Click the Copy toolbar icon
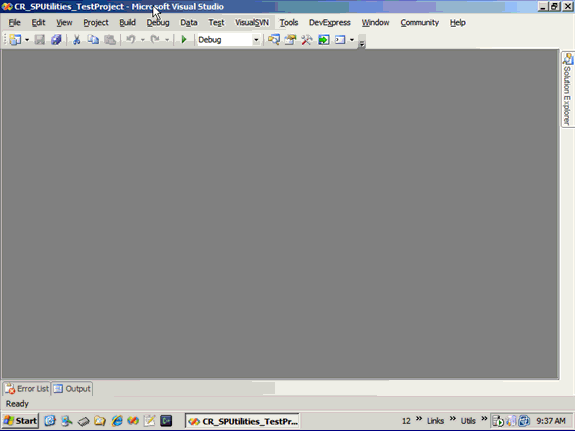 (93, 40)
